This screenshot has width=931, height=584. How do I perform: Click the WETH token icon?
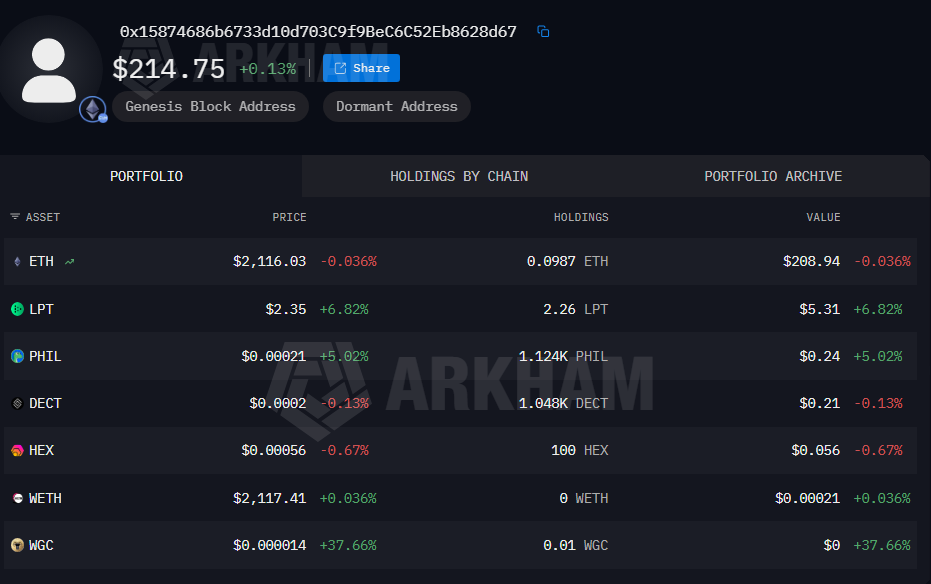pyautogui.click(x=17, y=498)
